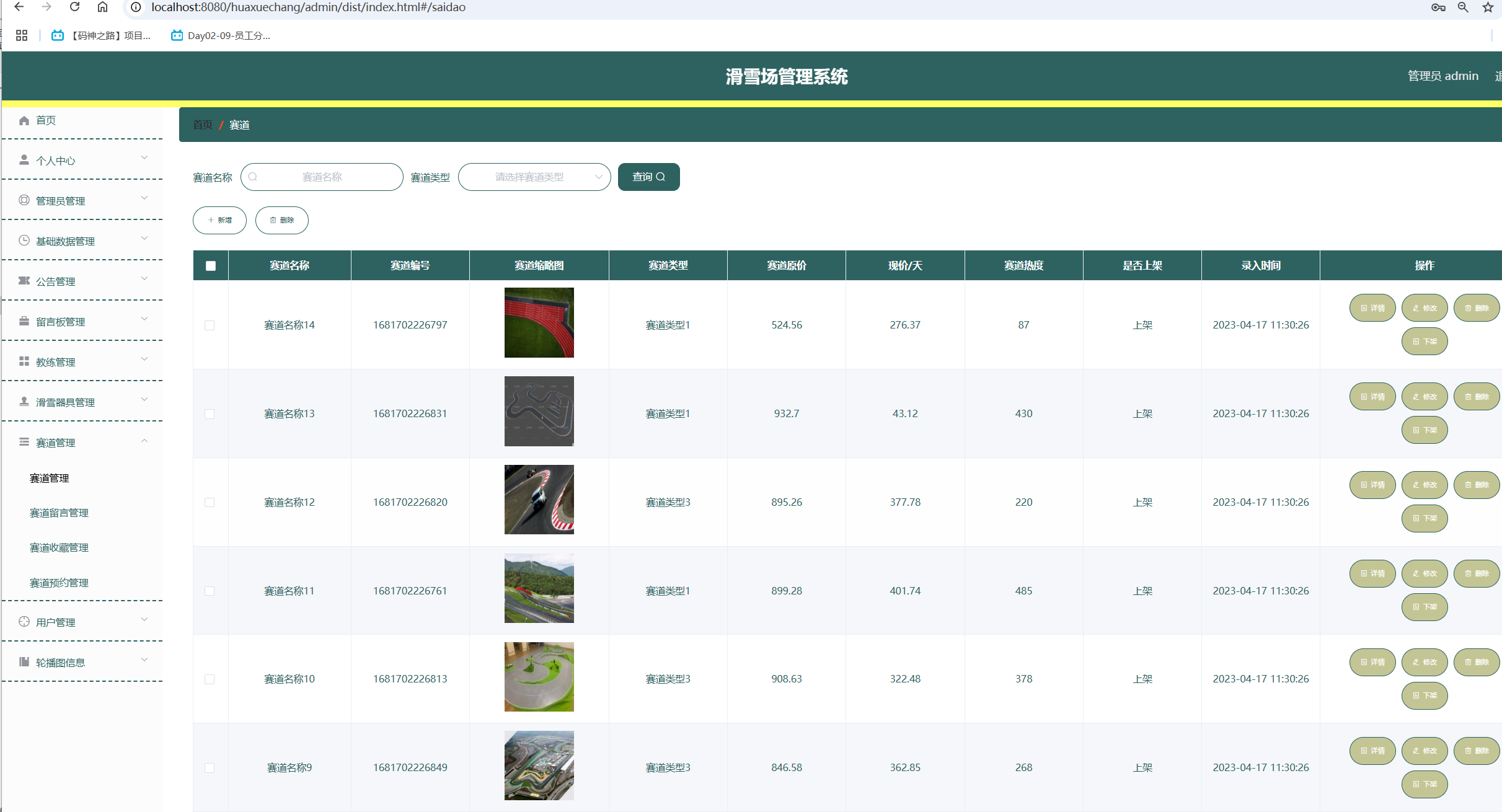Image resolution: width=1502 pixels, height=812 pixels.
Task: Expand the 基础数据管理 menu chevron
Action: pyautogui.click(x=144, y=239)
